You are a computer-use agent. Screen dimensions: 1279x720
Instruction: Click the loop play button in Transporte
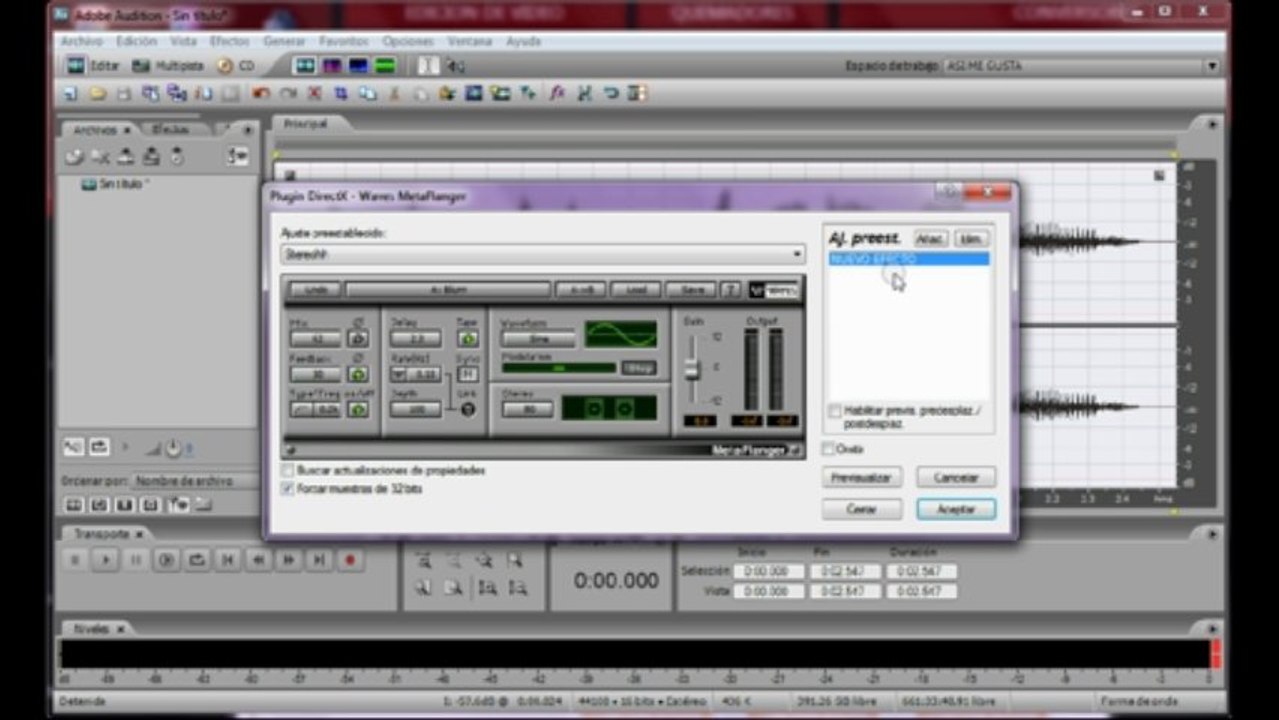(197, 560)
